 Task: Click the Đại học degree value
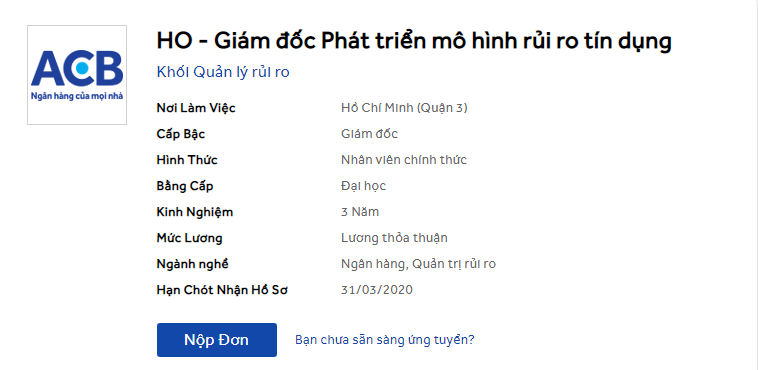pyautogui.click(x=363, y=186)
